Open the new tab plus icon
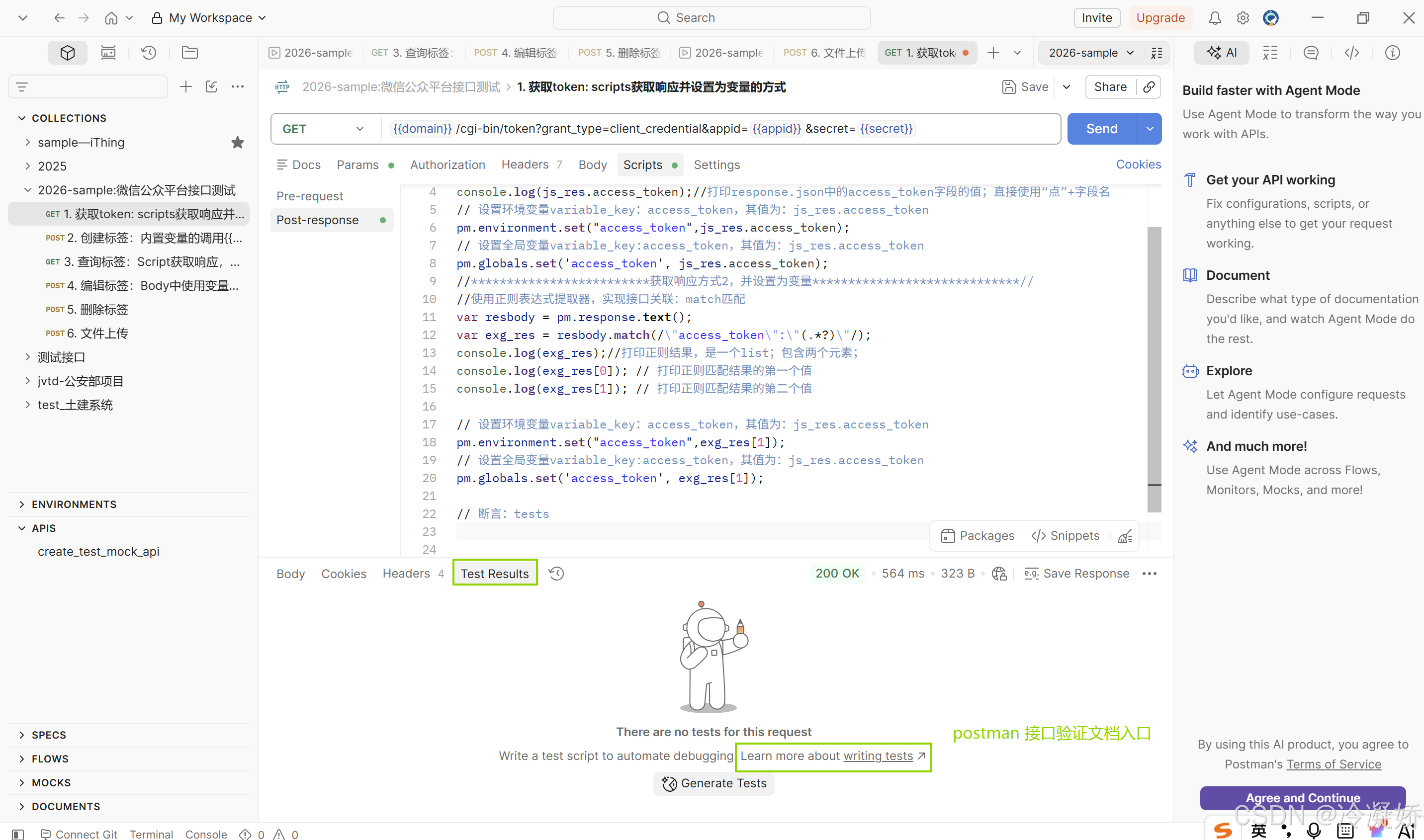This screenshot has width=1424, height=840. point(993,53)
